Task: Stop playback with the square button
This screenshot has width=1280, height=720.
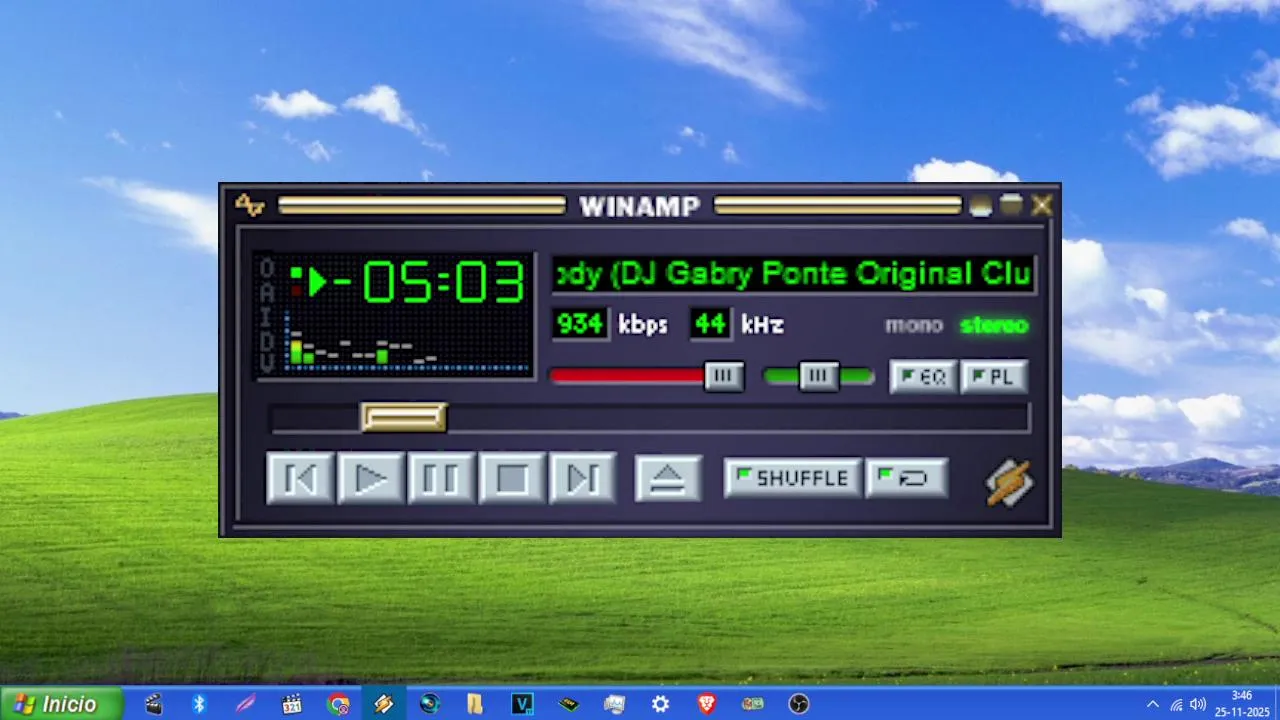Action: click(512, 479)
